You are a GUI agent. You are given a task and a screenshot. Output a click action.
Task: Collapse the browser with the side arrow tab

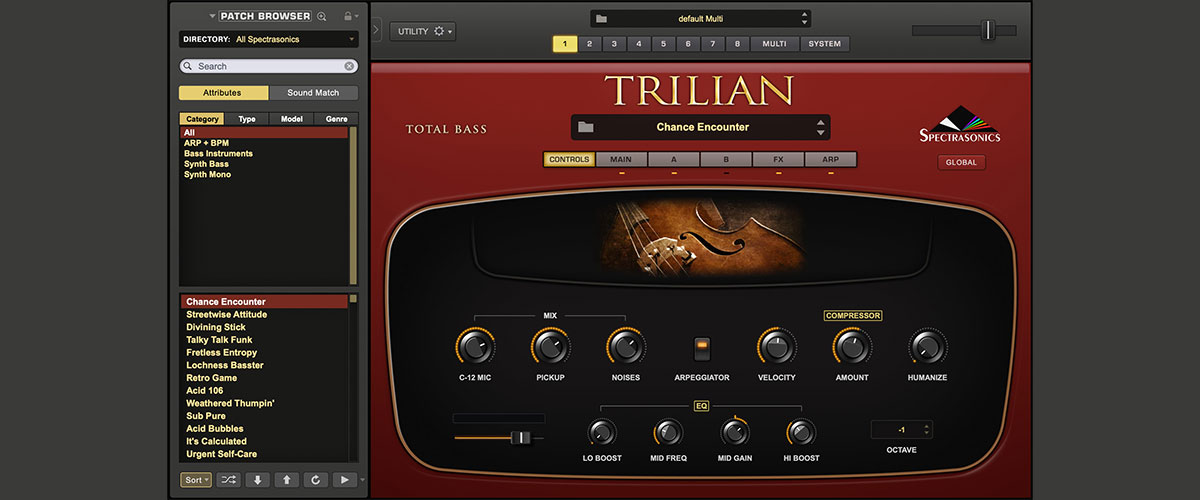click(376, 30)
